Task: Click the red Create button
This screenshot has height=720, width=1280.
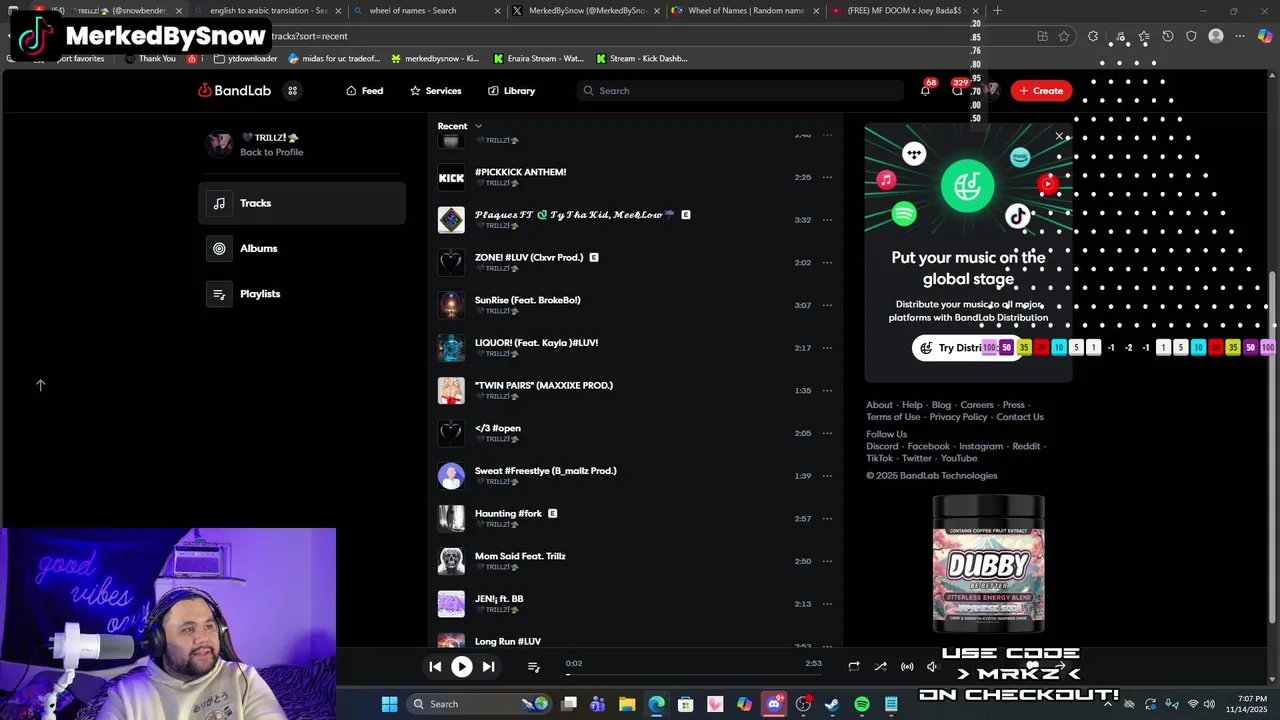Action: click(x=1041, y=90)
